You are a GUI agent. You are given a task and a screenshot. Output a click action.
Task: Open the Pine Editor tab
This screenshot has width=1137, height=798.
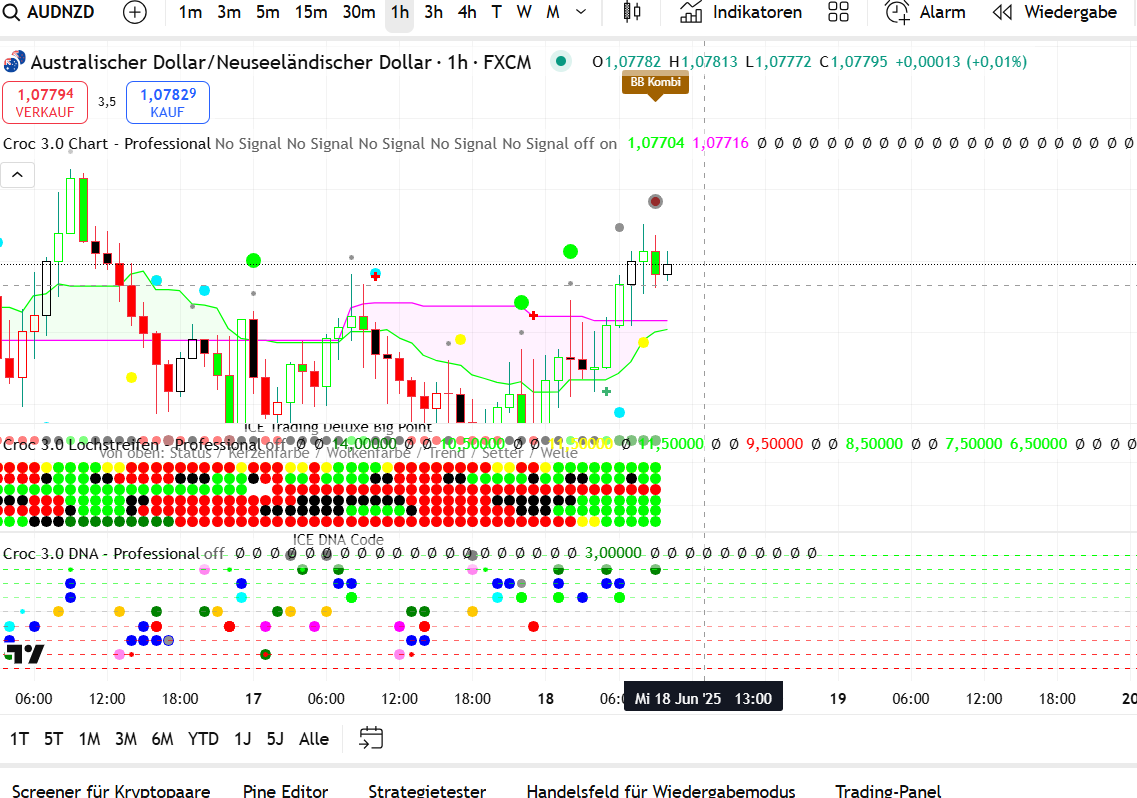coord(285,790)
